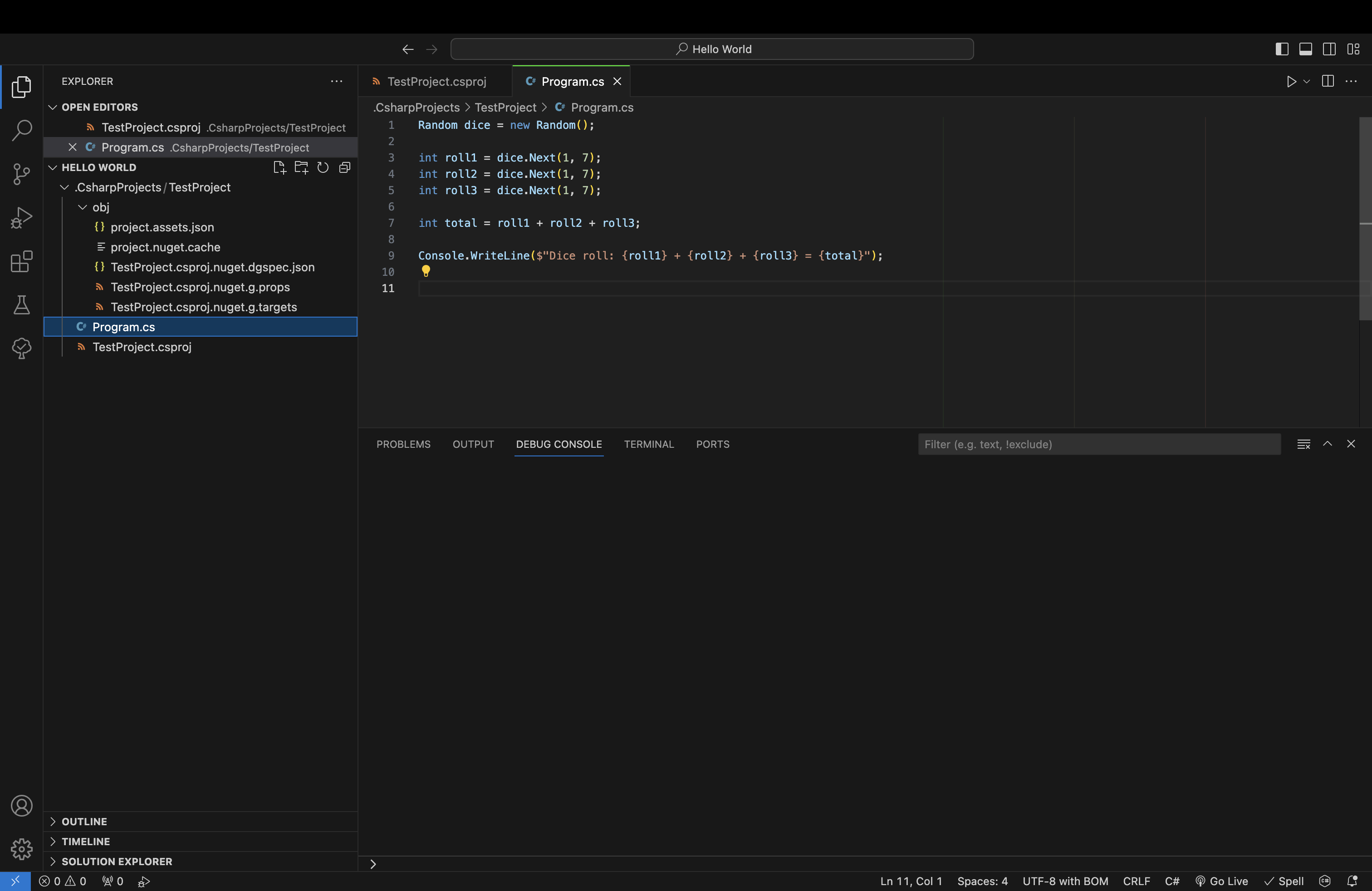Viewport: 1372px width, 891px height.
Task: Switch to the TestProject.csproj editor tab
Action: 436,81
